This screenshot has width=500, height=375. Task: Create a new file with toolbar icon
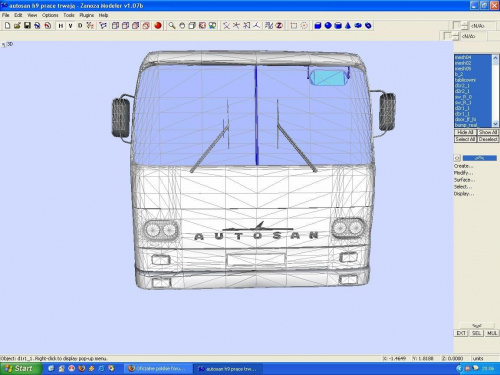coord(7,26)
